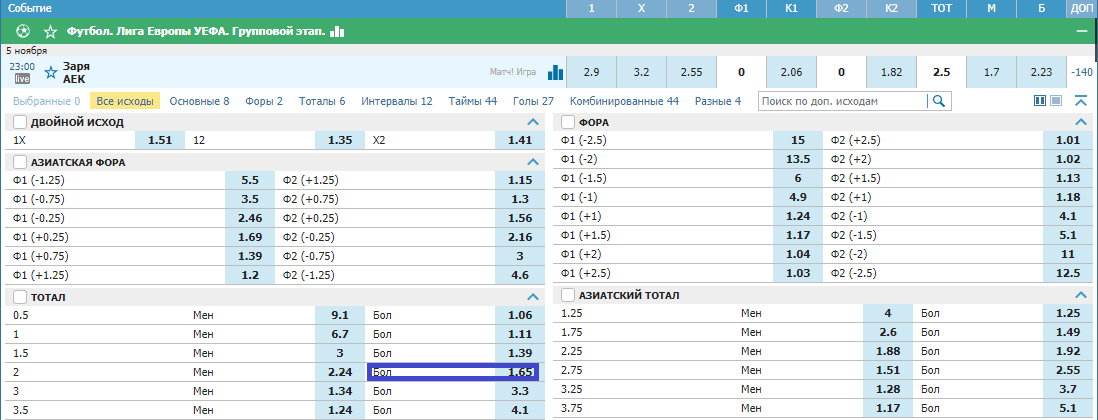Image resolution: width=1098 pixels, height=420 pixels.
Task: Star the Лига Европы УЕФА league
Action: (50, 32)
